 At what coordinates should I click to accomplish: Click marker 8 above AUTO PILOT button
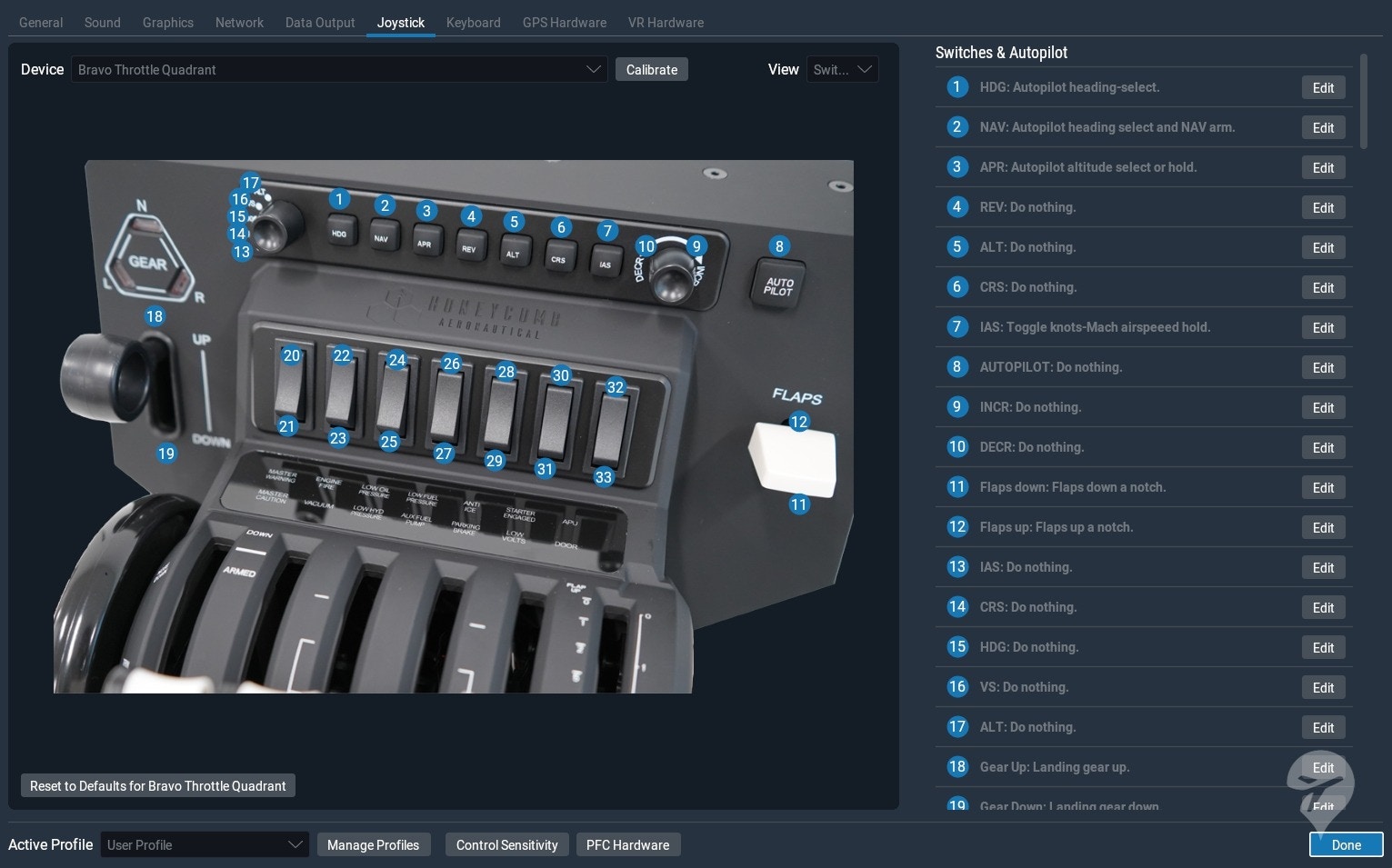point(779,246)
